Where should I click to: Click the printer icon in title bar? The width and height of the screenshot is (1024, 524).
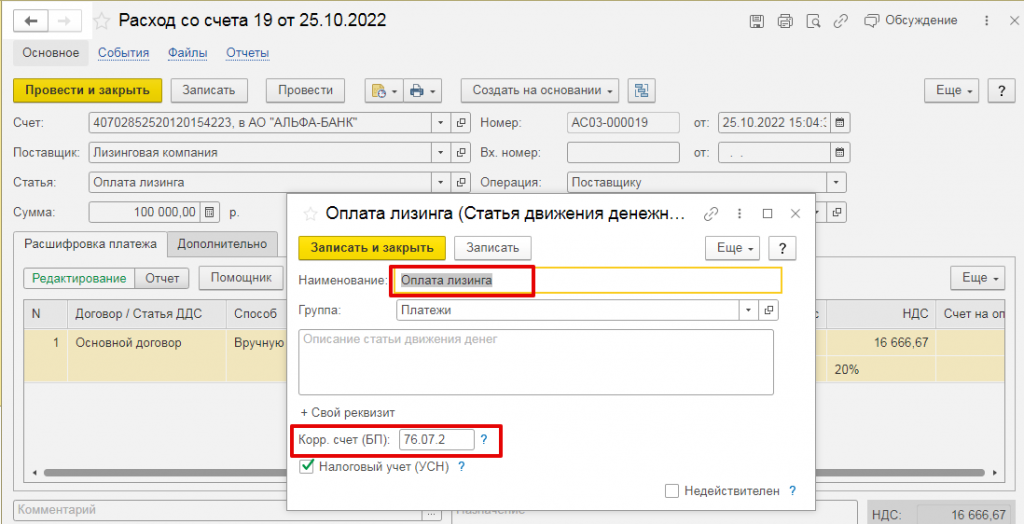coord(784,22)
